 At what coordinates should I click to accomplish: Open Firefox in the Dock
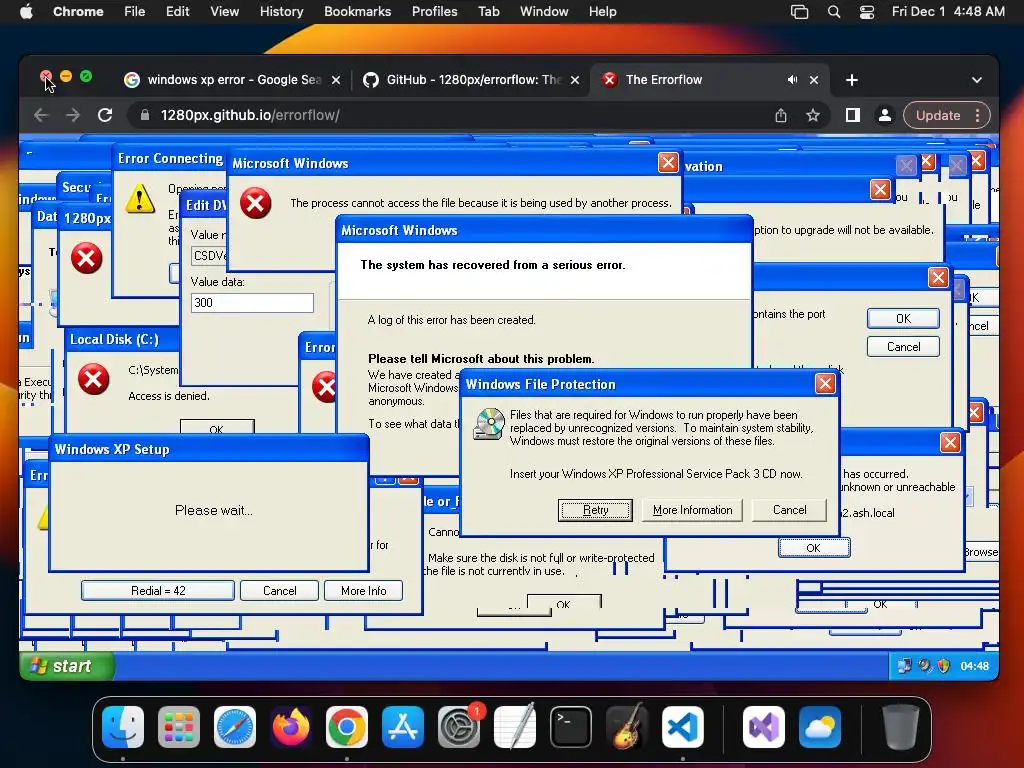(291, 726)
